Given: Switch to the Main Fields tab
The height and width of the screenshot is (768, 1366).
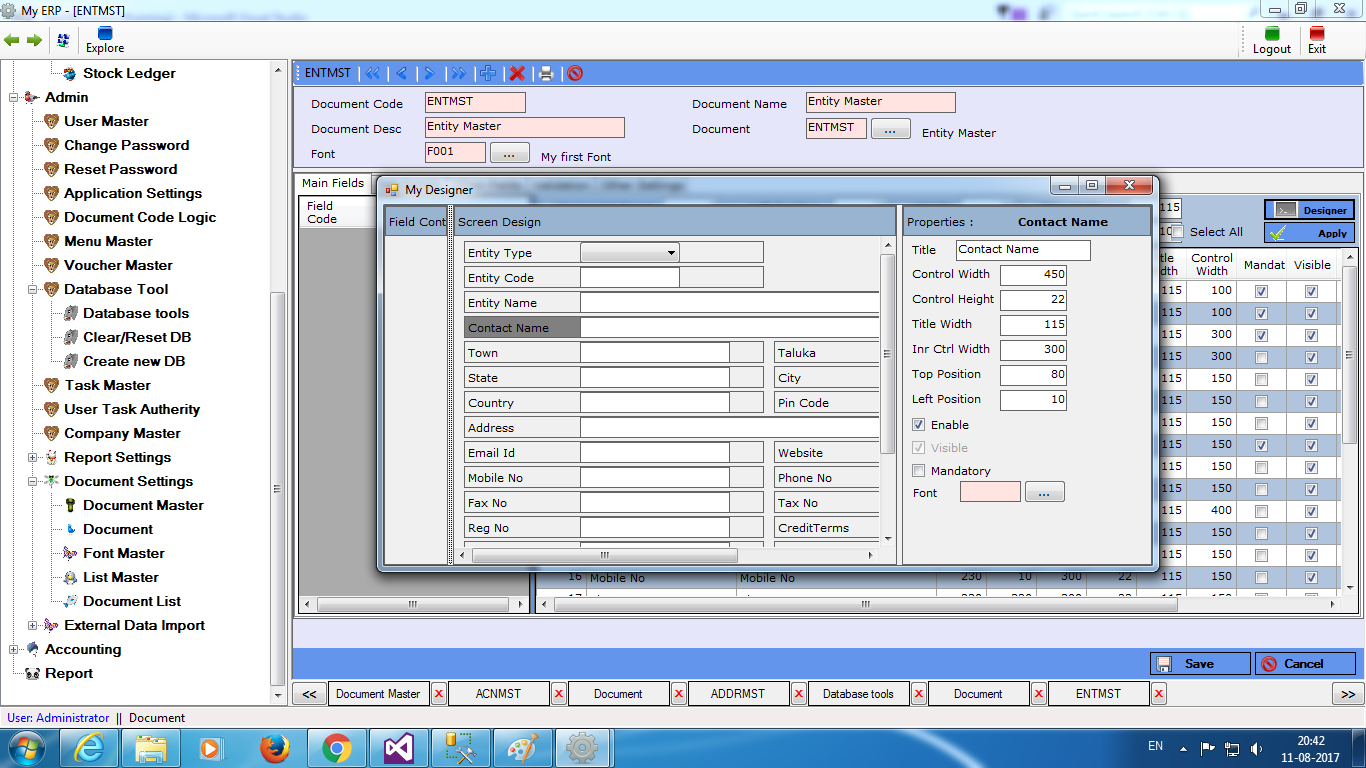Looking at the screenshot, I should pos(333,183).
